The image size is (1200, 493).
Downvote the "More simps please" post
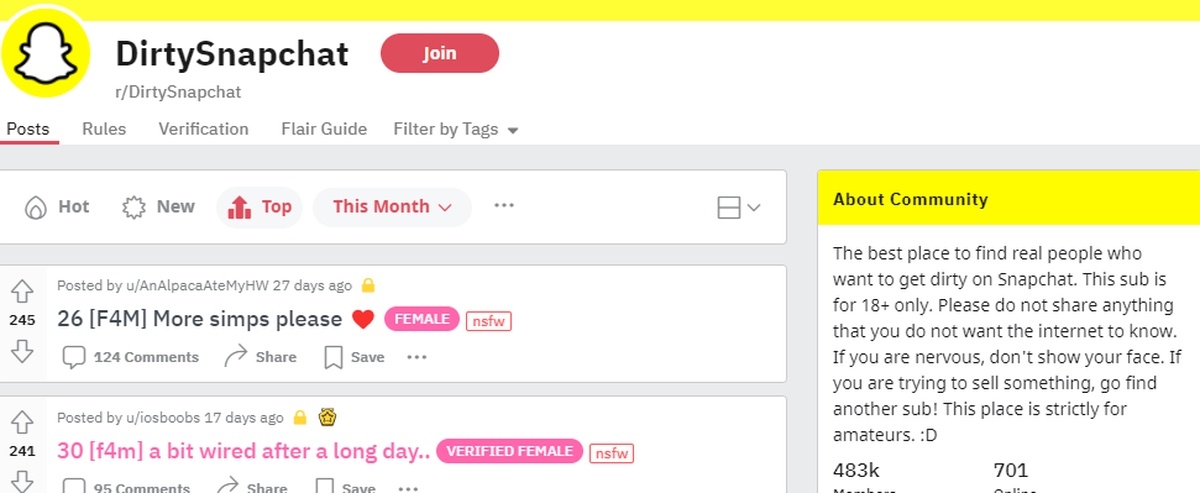(22, 350)
